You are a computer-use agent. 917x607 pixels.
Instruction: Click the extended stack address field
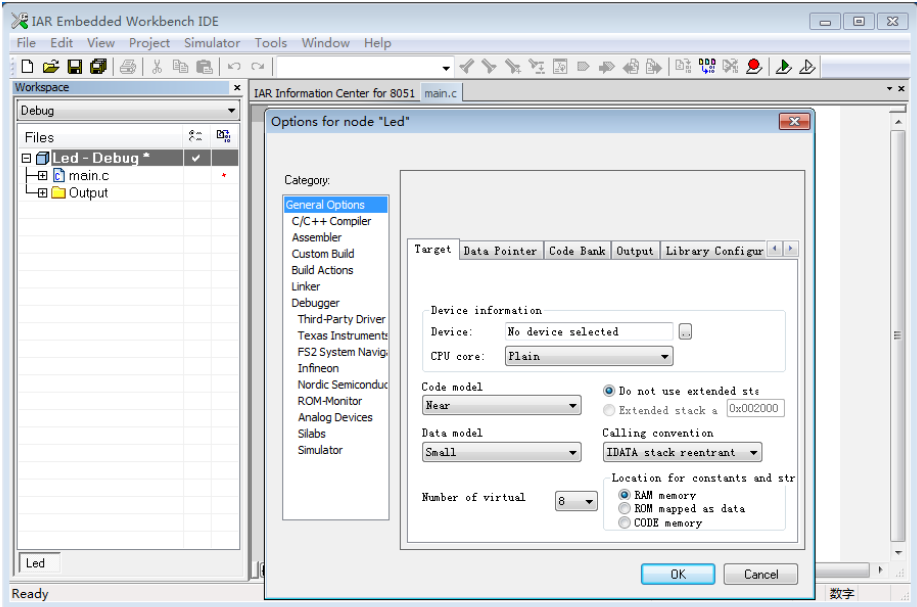click(755, 408)
